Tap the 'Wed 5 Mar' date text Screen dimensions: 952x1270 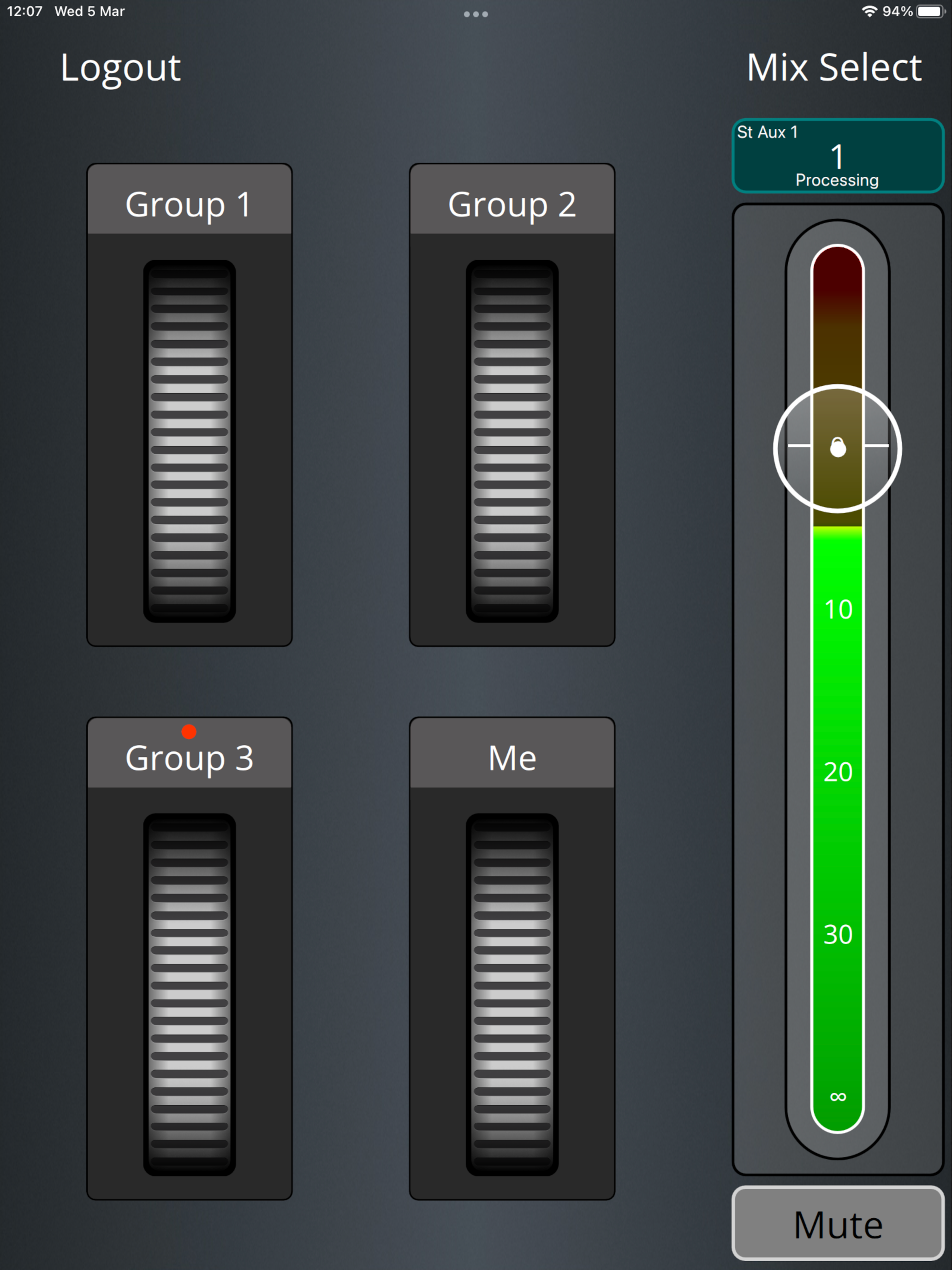click(x=89, y=12)
